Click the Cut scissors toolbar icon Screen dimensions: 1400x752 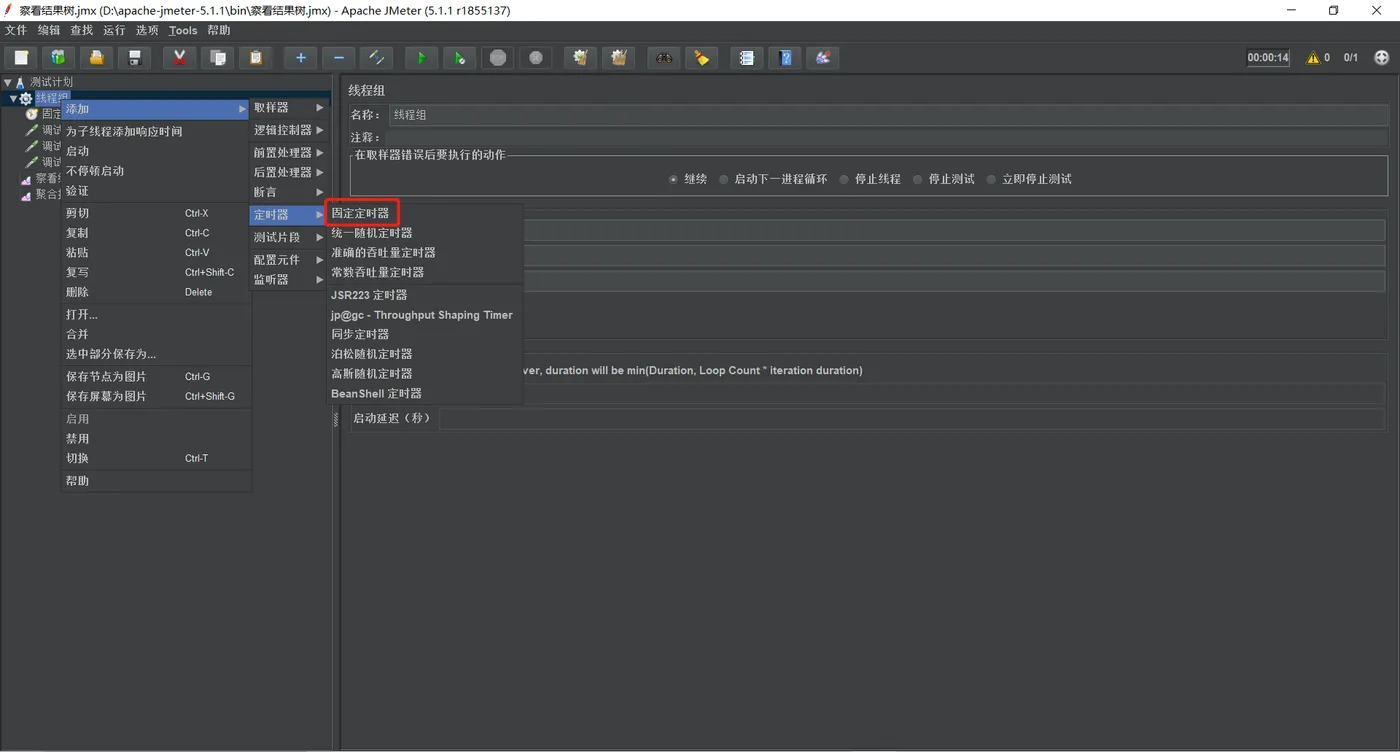point(179,58)
